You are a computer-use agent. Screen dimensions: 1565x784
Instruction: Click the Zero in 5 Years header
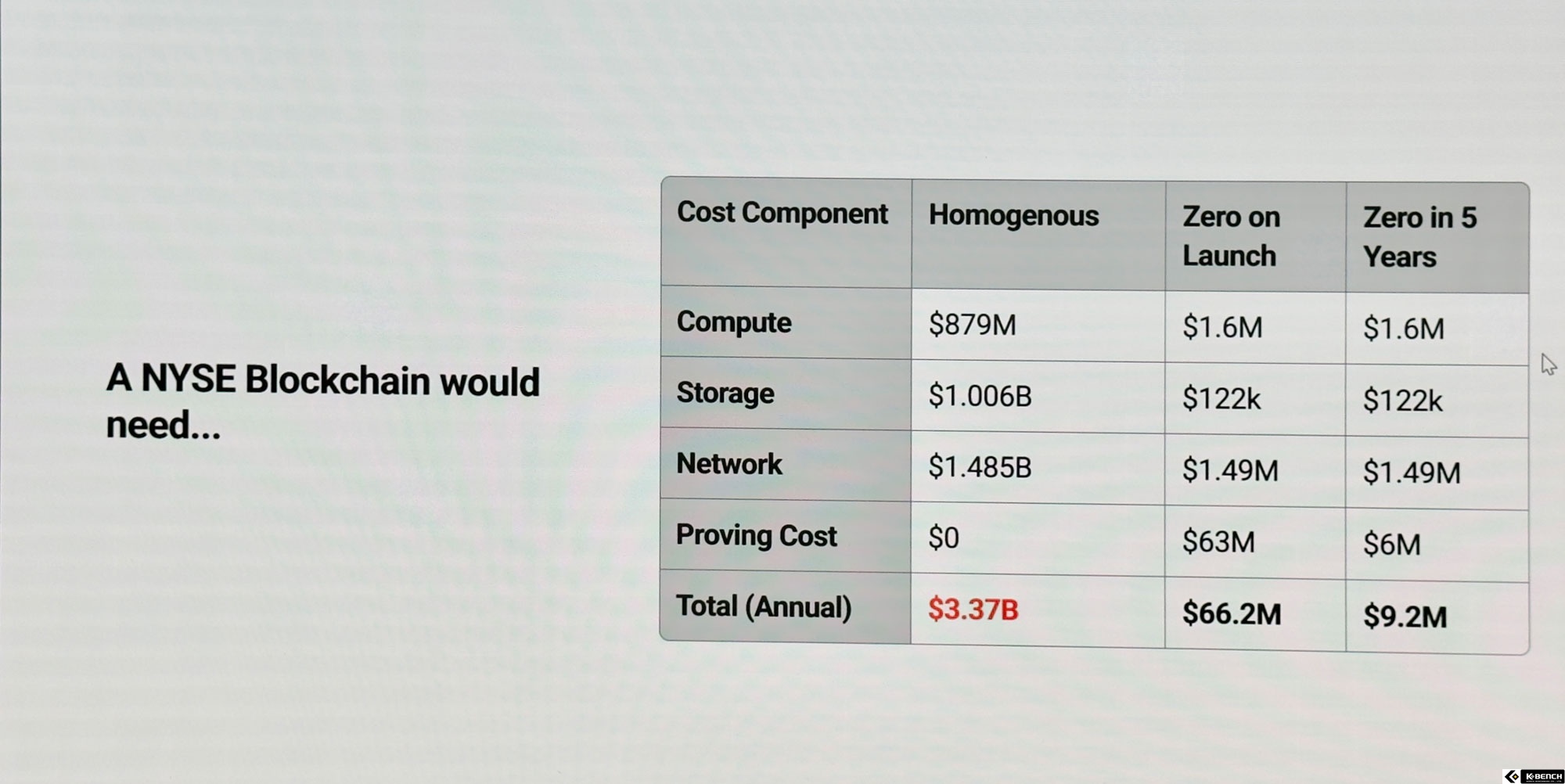(1419, 237)
